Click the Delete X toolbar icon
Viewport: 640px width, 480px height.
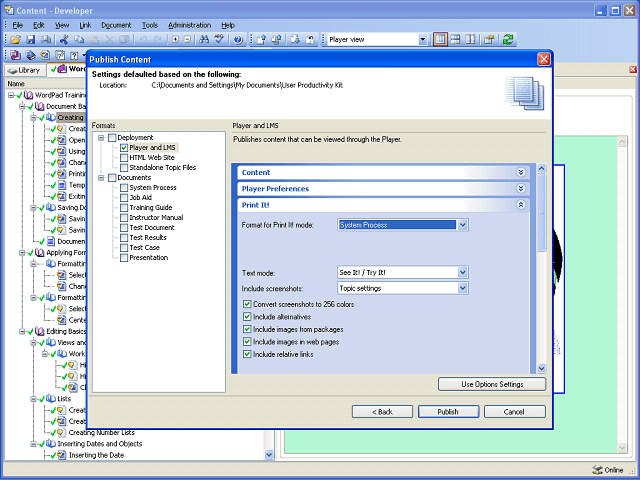[x=109, y=40]
